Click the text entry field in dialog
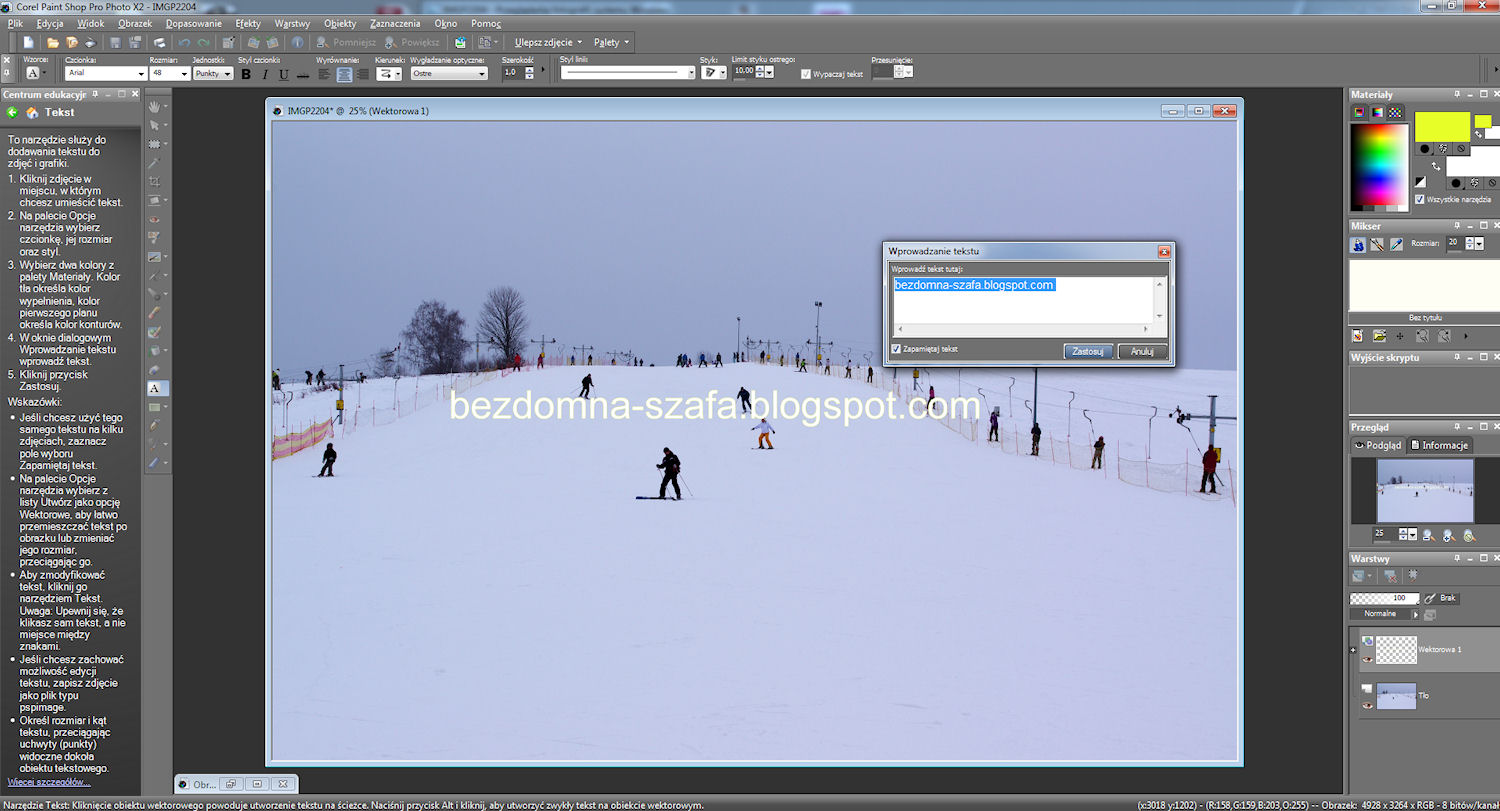1500x811 pixels. [x=1023, y=300]
